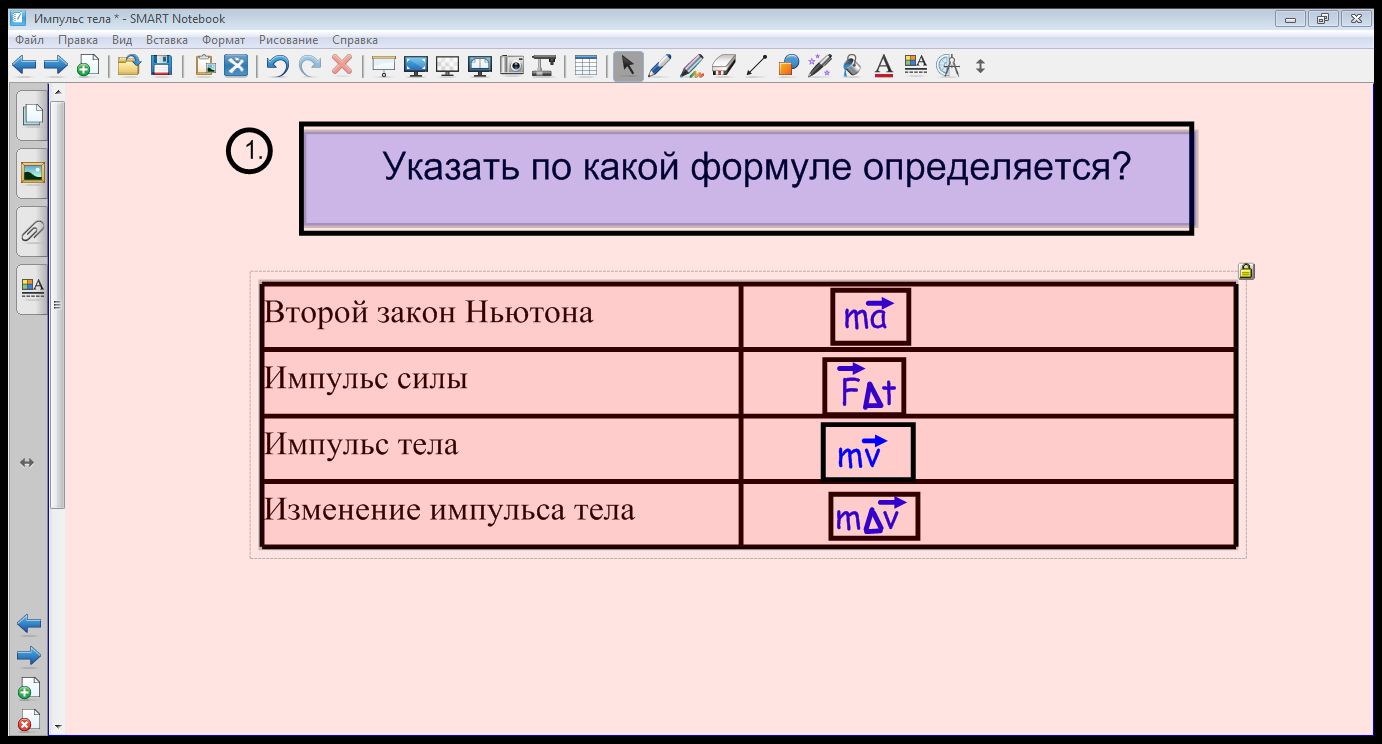1382x744 pixels.
Task: Toggle transparent background display icon
Action: tap(448, 66)
